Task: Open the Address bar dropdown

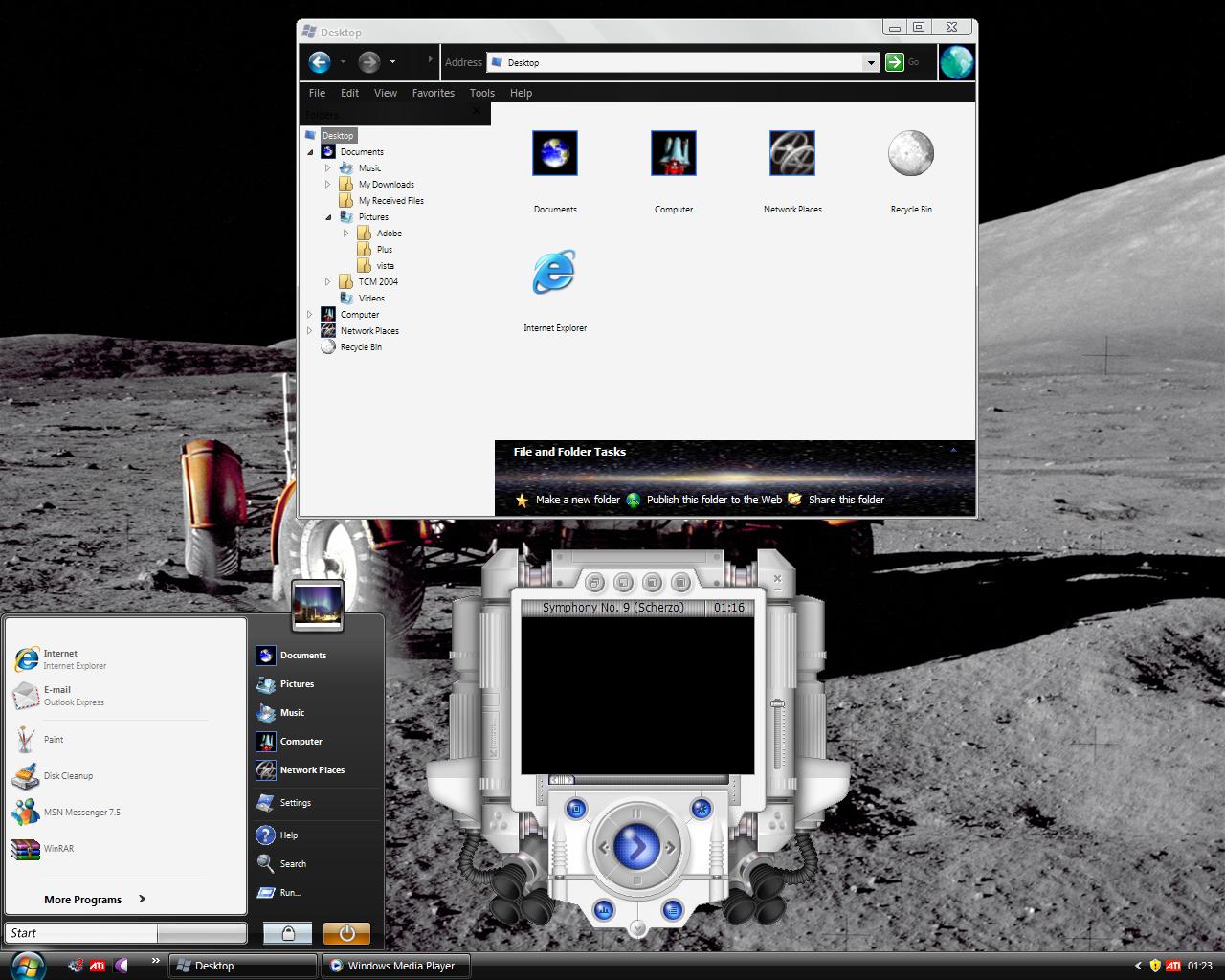Action: pyautogui.click(x=870, y=62)
